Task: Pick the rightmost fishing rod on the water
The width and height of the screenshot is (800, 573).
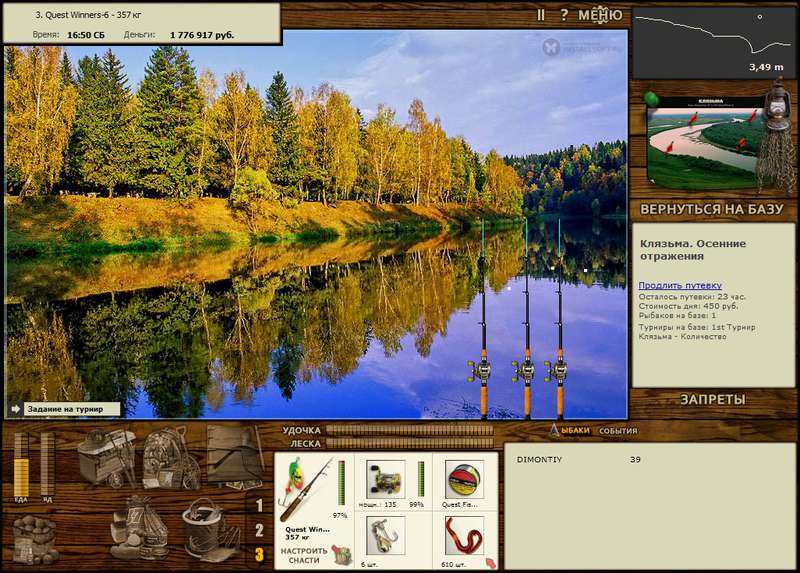Action: coord(559,319)
